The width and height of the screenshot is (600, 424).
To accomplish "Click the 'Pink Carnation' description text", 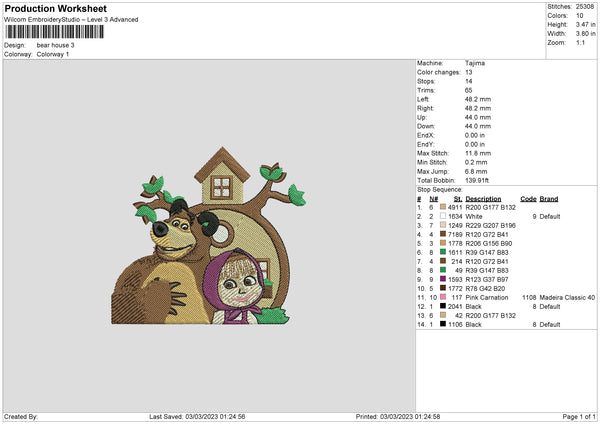I will [487, 297].
